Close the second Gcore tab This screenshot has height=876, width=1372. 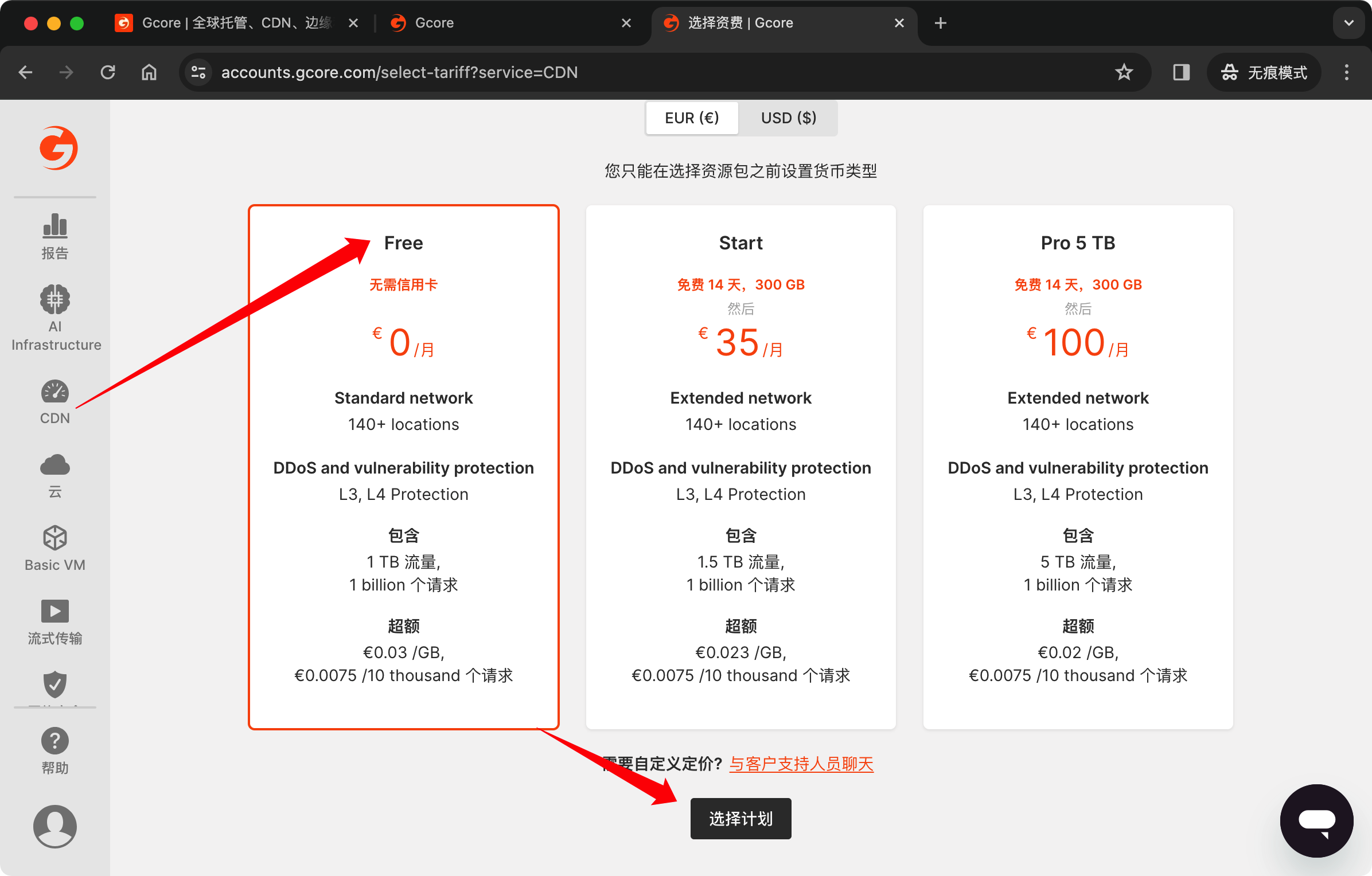626,23
